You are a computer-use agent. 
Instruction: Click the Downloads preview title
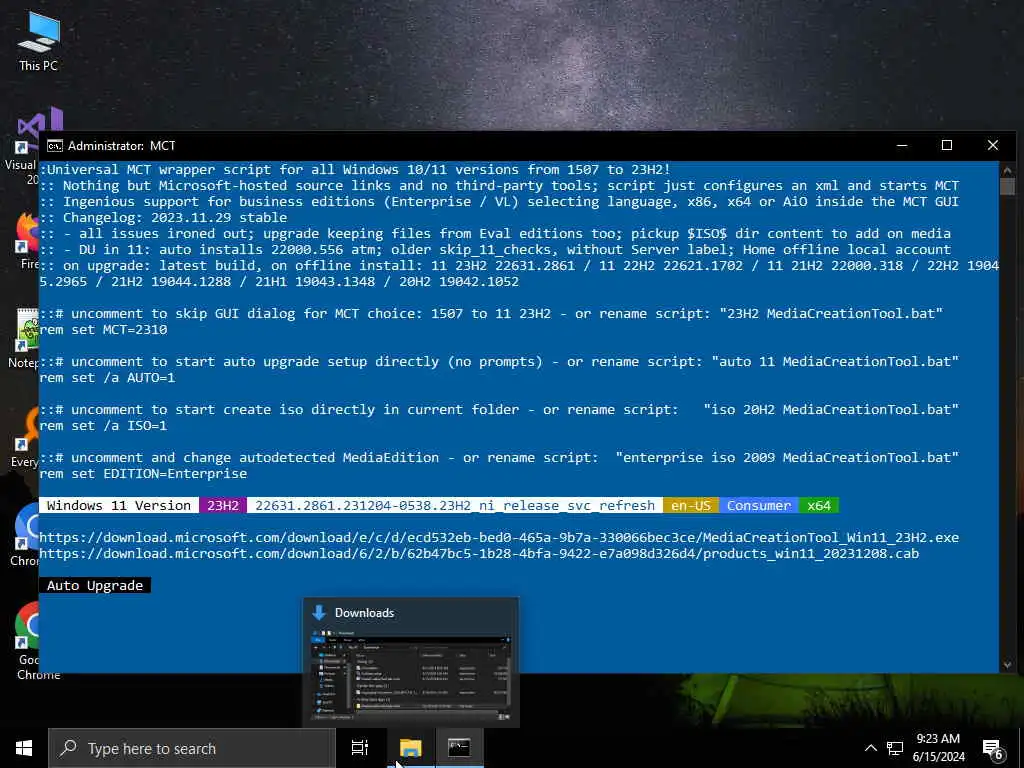click(364, 613)
